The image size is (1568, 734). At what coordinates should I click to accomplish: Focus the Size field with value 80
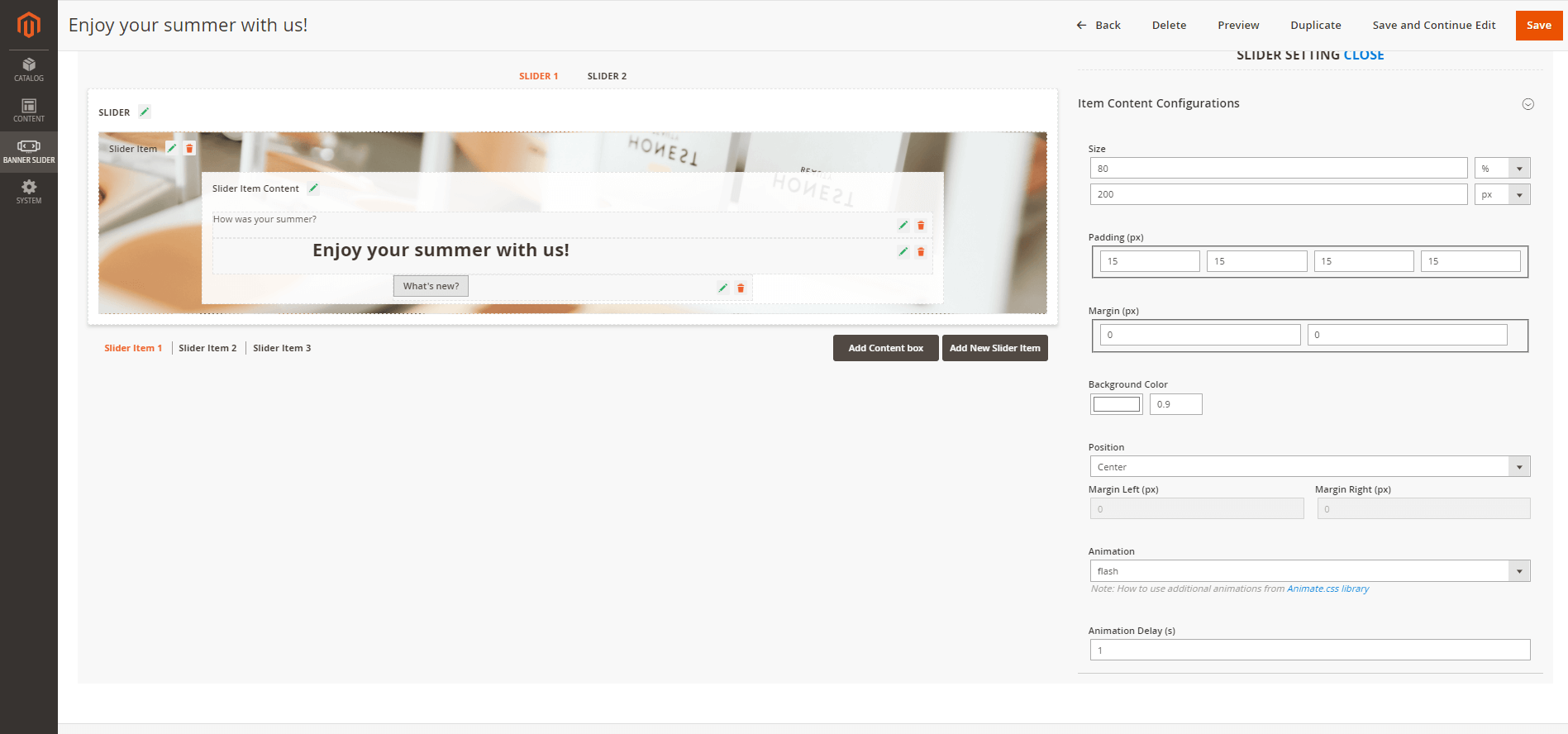[1279, 168]
